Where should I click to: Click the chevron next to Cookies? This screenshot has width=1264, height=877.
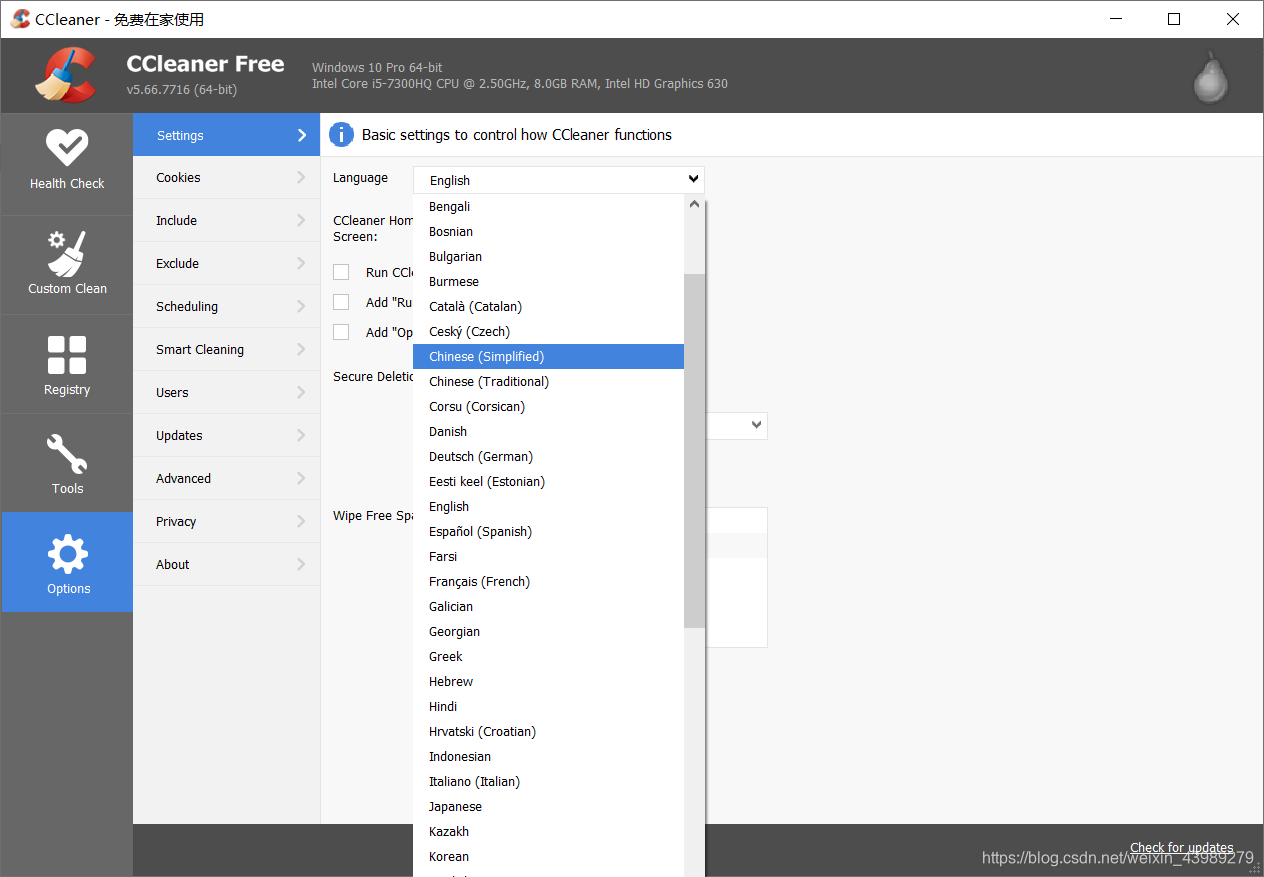(301, 178)
